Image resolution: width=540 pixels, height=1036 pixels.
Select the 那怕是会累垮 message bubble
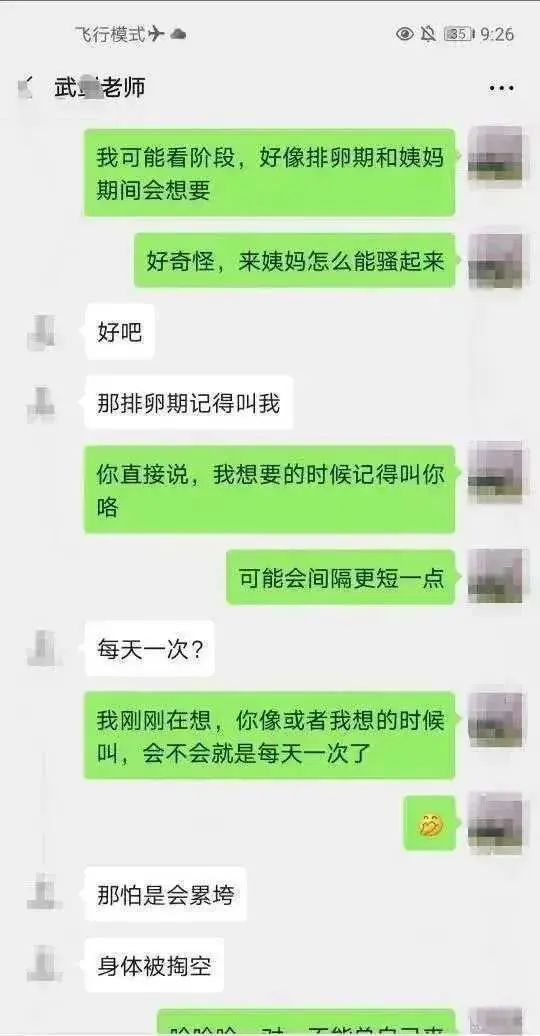pyautogui.click(x=165, y=895)
